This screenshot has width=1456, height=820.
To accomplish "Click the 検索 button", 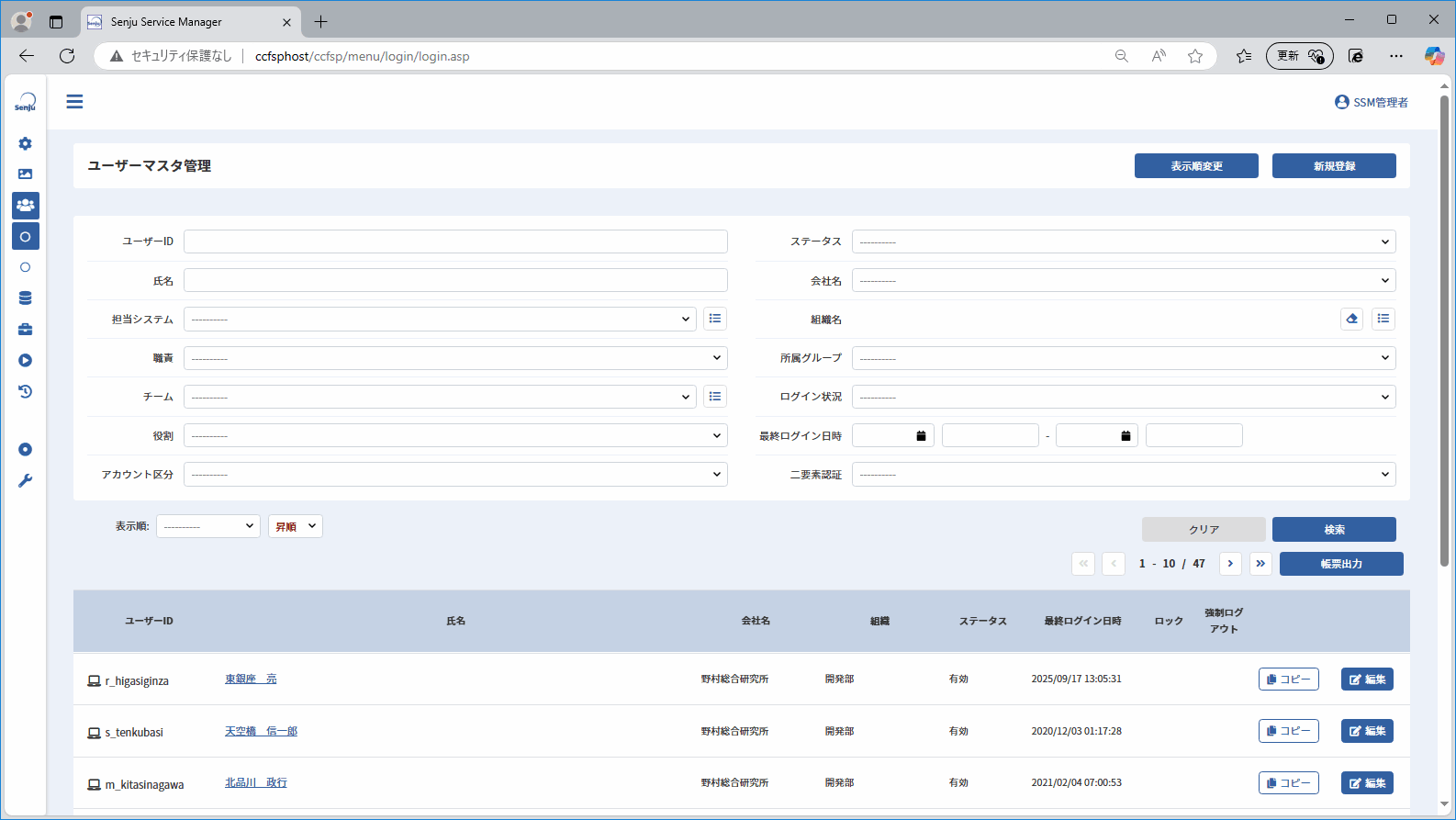I will coord(1334,529).
